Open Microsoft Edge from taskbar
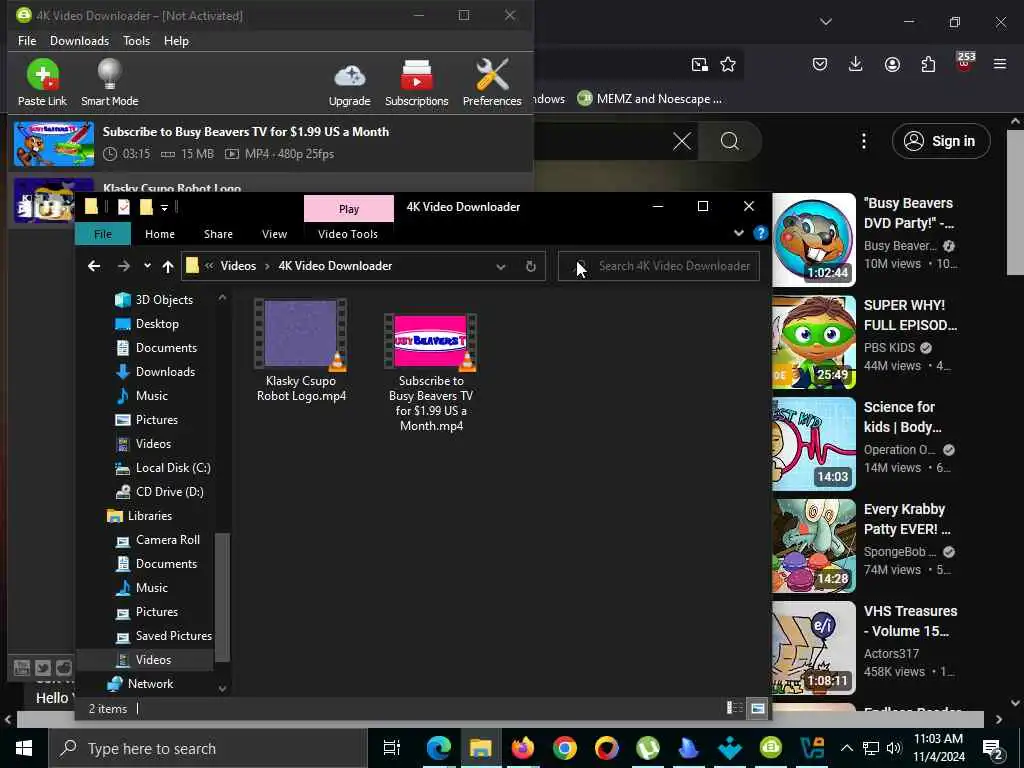 [438, 748]
